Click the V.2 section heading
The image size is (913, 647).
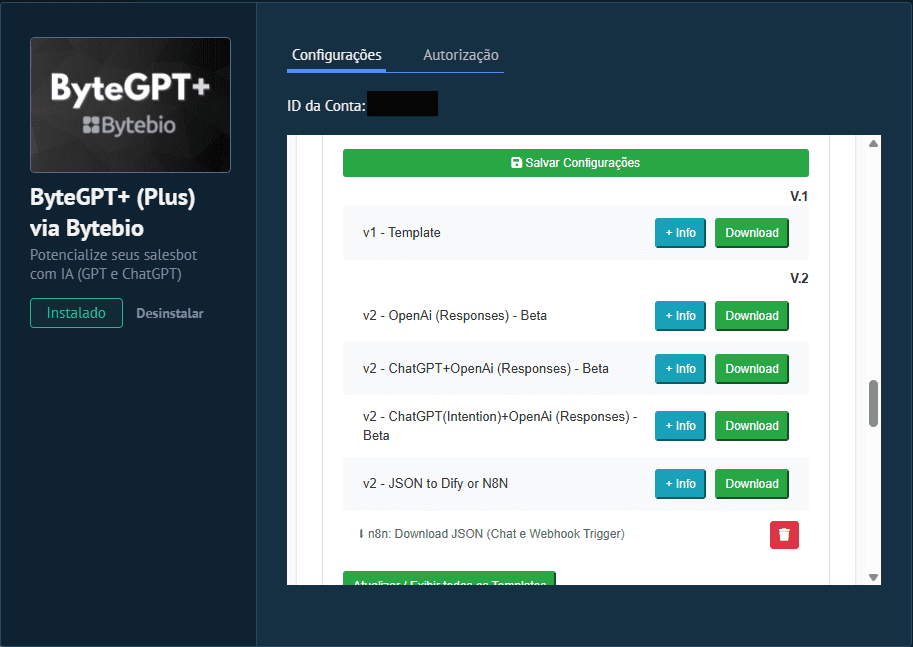click(799, 278)
